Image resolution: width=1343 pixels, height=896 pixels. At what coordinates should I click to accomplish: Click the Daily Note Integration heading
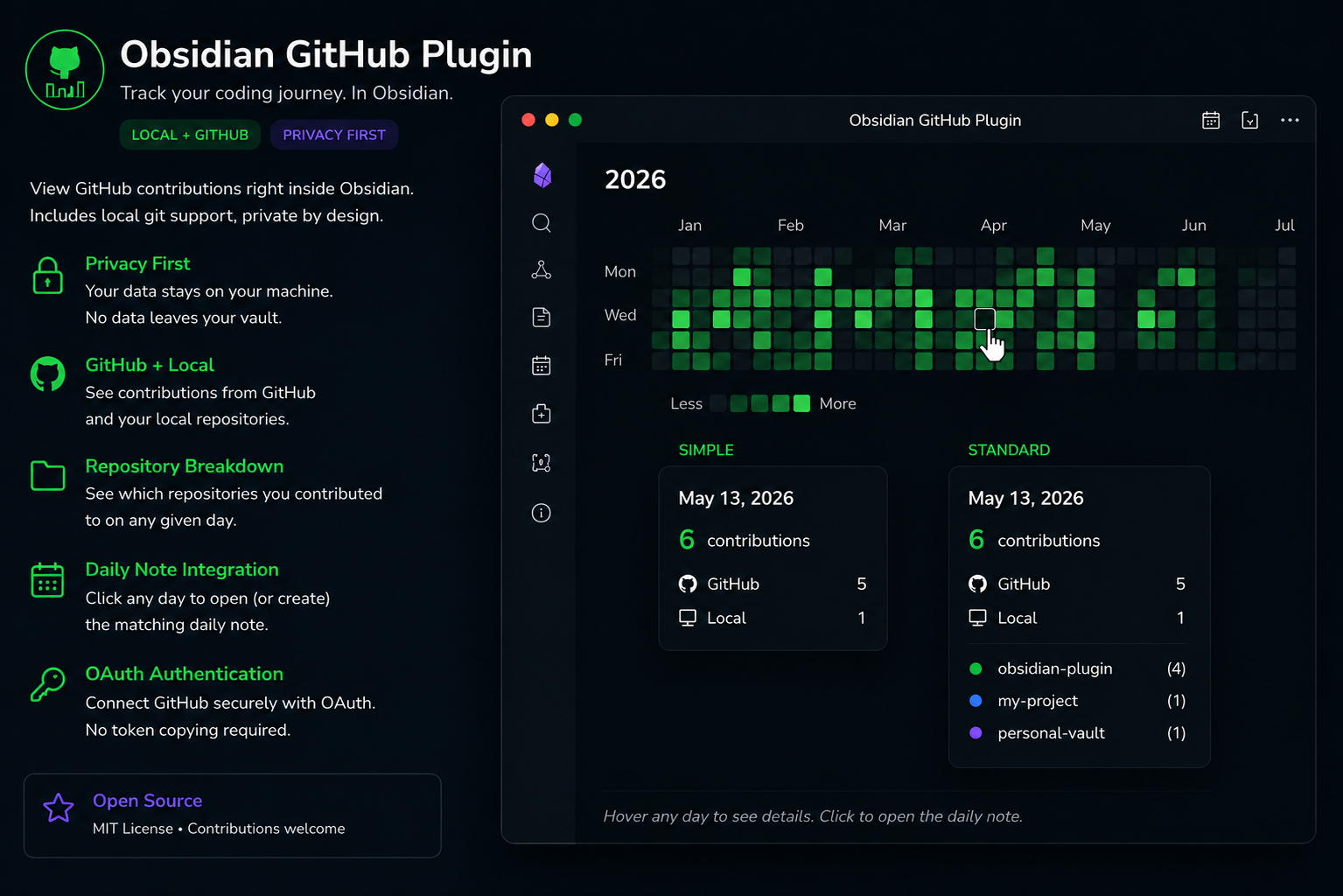click(182, 570)
